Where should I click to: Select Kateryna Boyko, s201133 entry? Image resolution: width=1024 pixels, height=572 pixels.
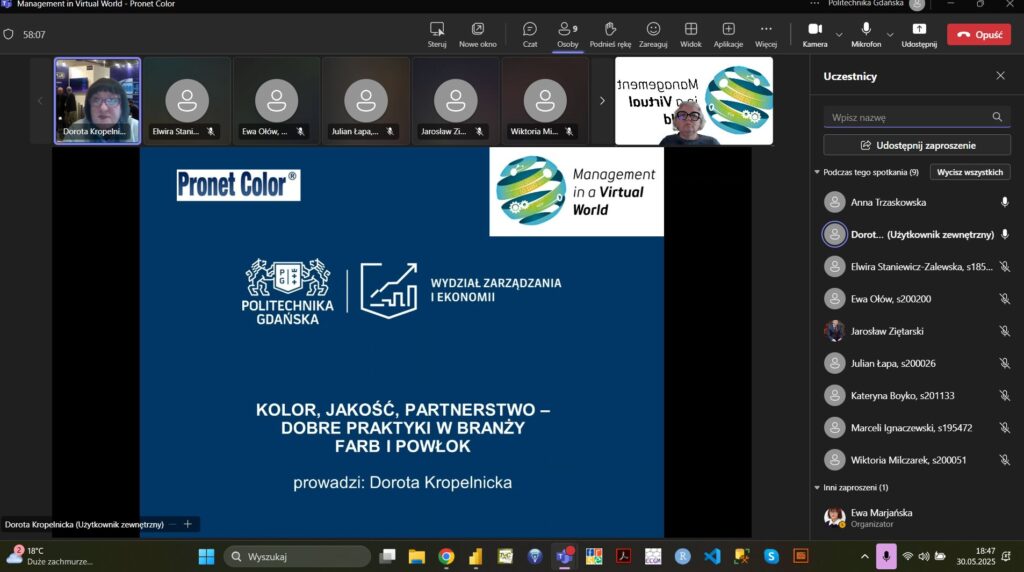[917, 396]
